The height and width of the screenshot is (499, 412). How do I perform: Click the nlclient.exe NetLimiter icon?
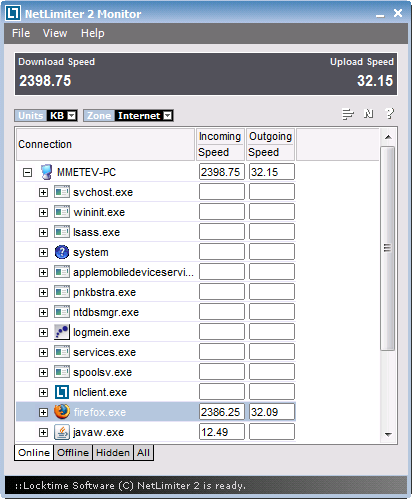(62, 392)
